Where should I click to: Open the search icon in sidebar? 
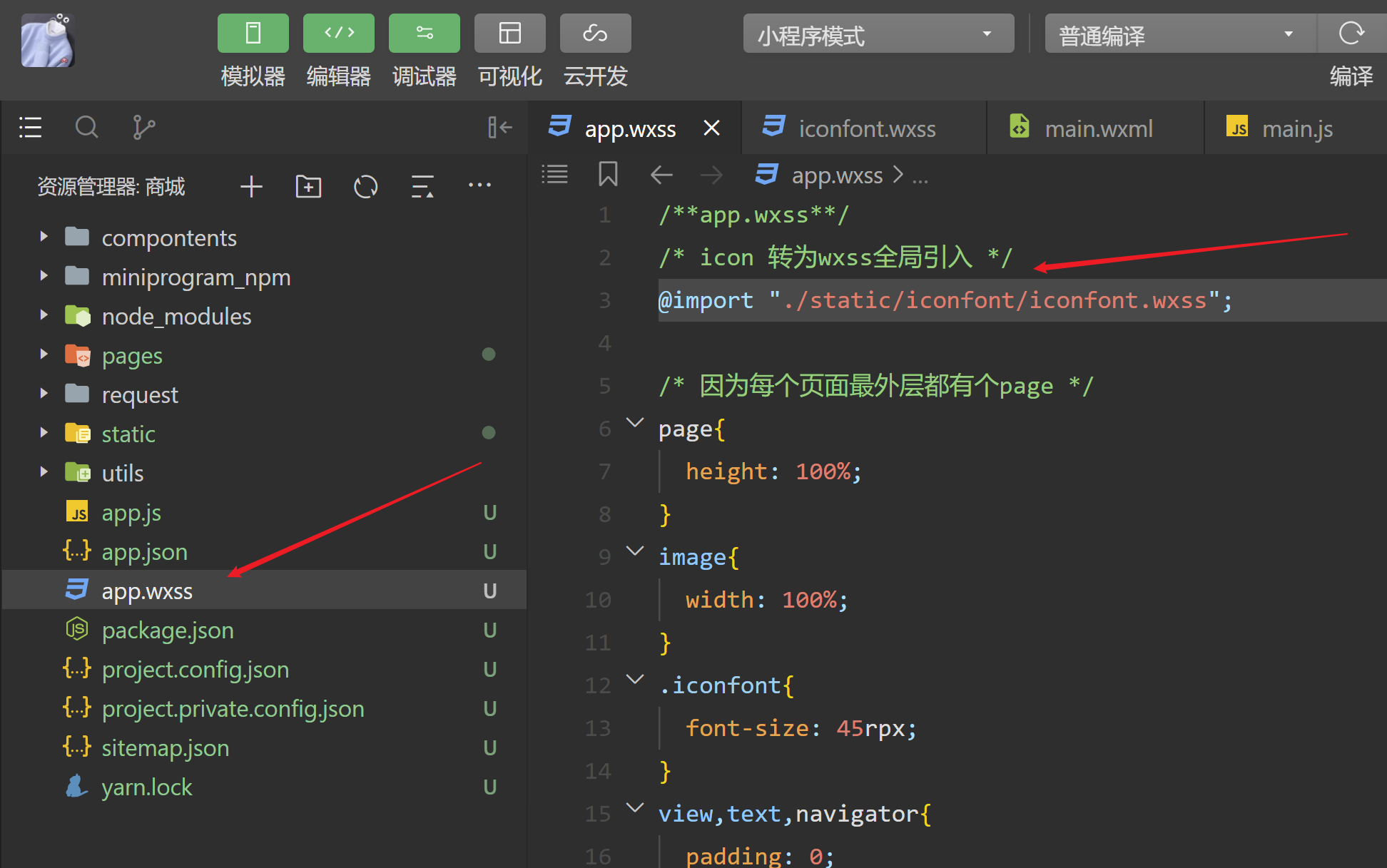coord(86,128)
